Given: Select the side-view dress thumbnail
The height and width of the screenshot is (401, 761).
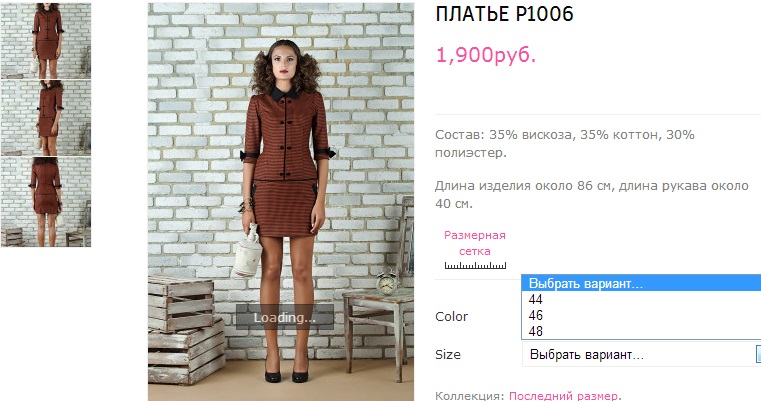Looking at the screenshot, I should click(x=46, y=117).
